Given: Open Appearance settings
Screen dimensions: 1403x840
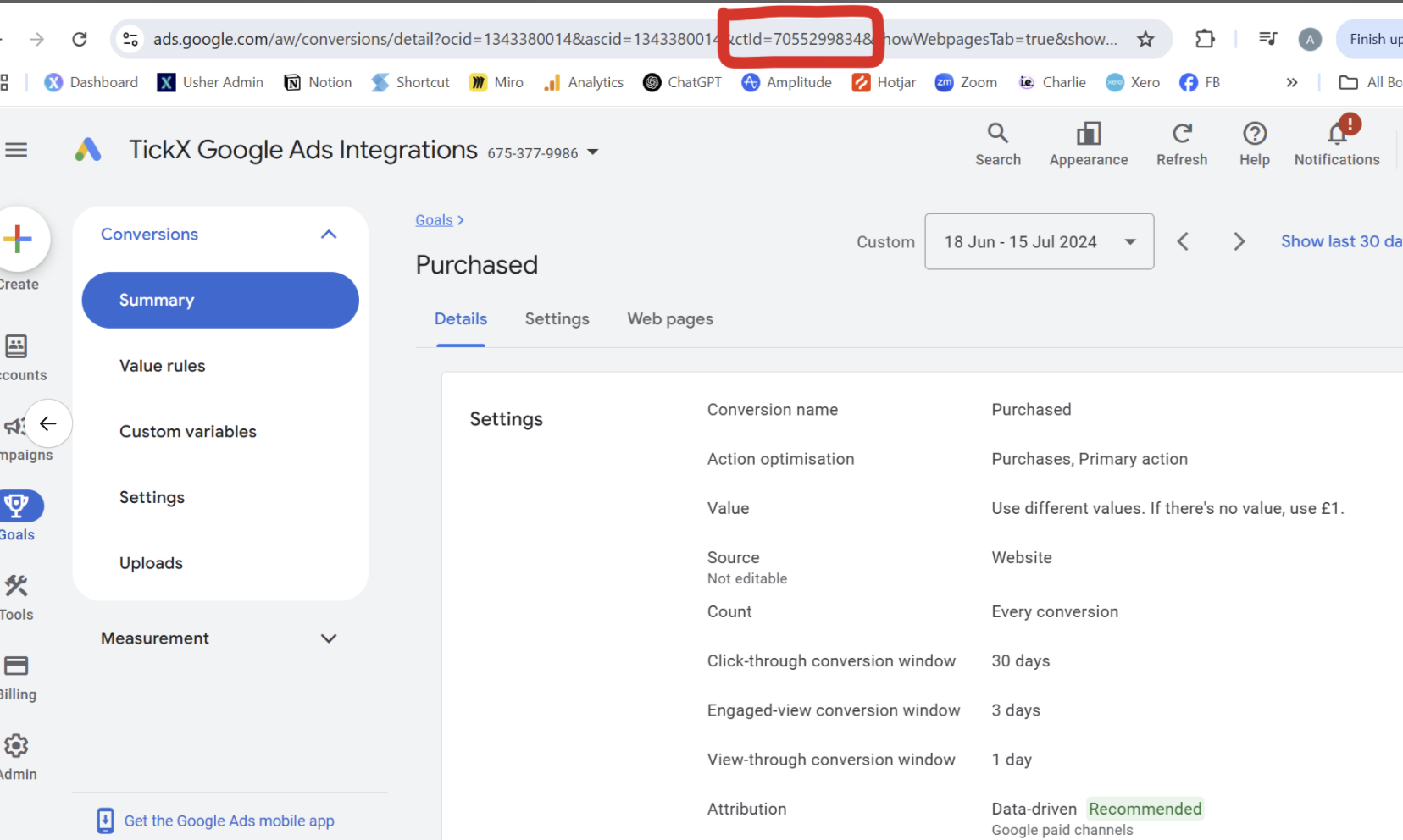Looking at the screenshot, I should click(1088, 144).
